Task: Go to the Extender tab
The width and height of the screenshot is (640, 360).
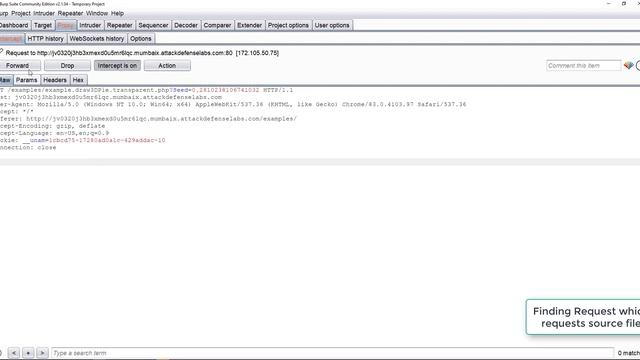Action: coord(249,25)
